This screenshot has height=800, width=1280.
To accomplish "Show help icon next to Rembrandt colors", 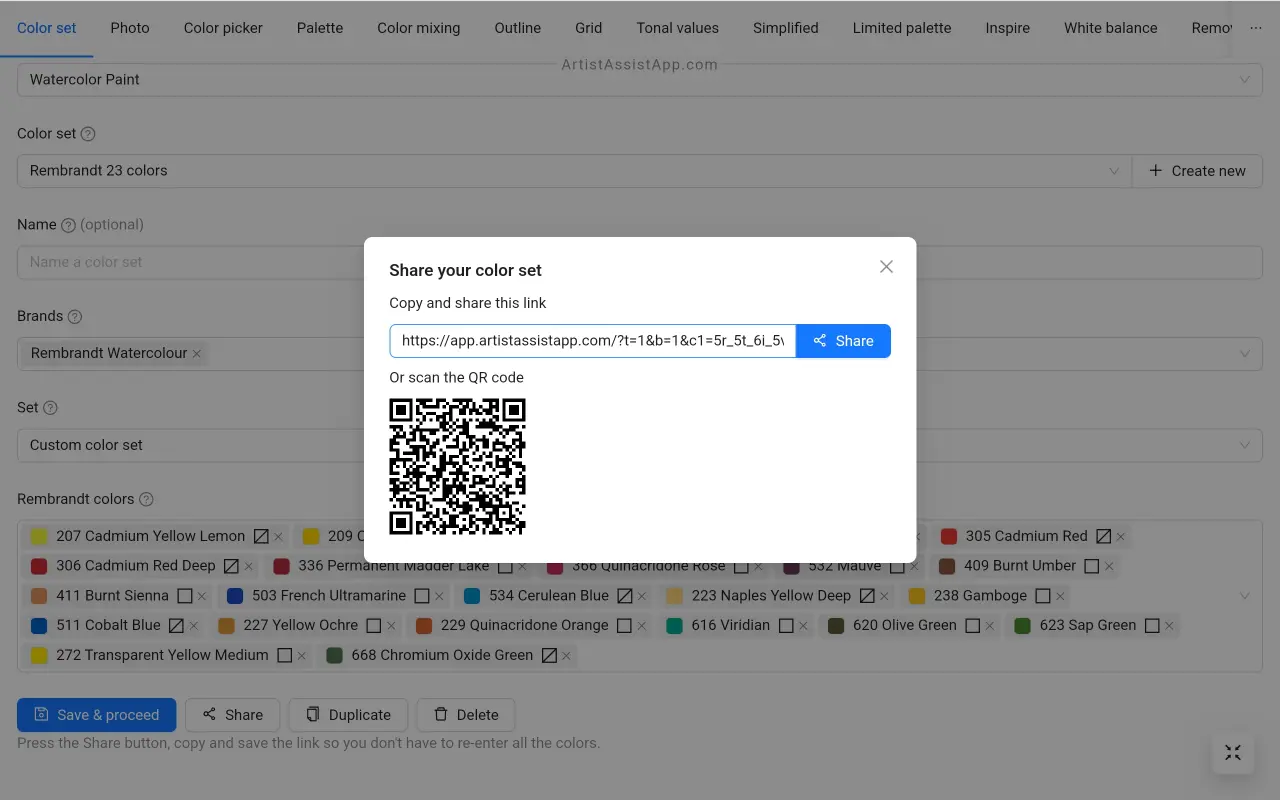I will click(146, 499).
